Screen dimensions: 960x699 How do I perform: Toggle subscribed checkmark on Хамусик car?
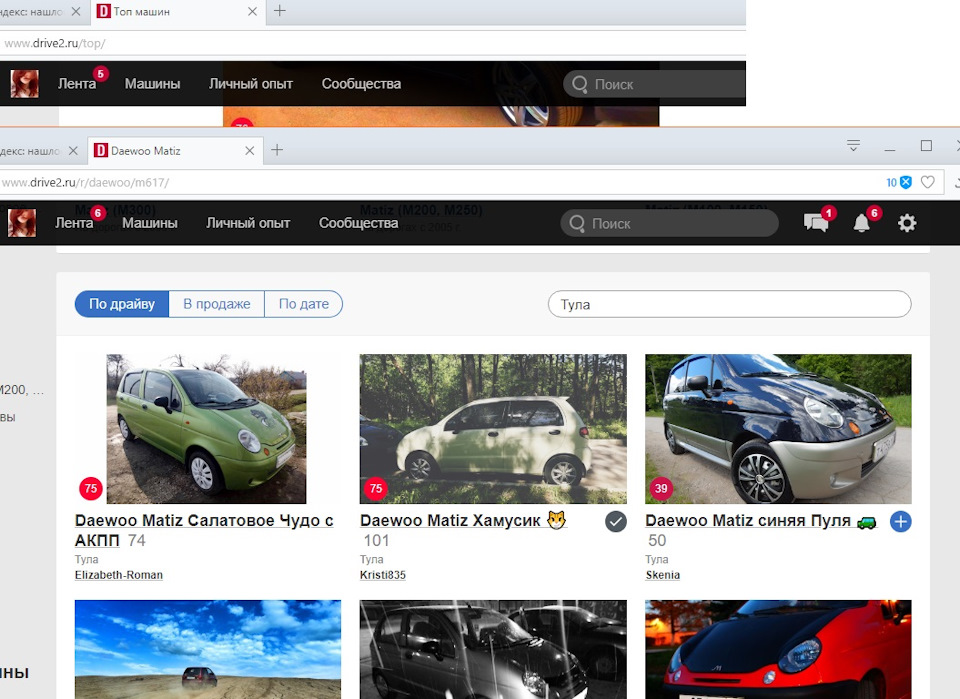pos(615,521)
